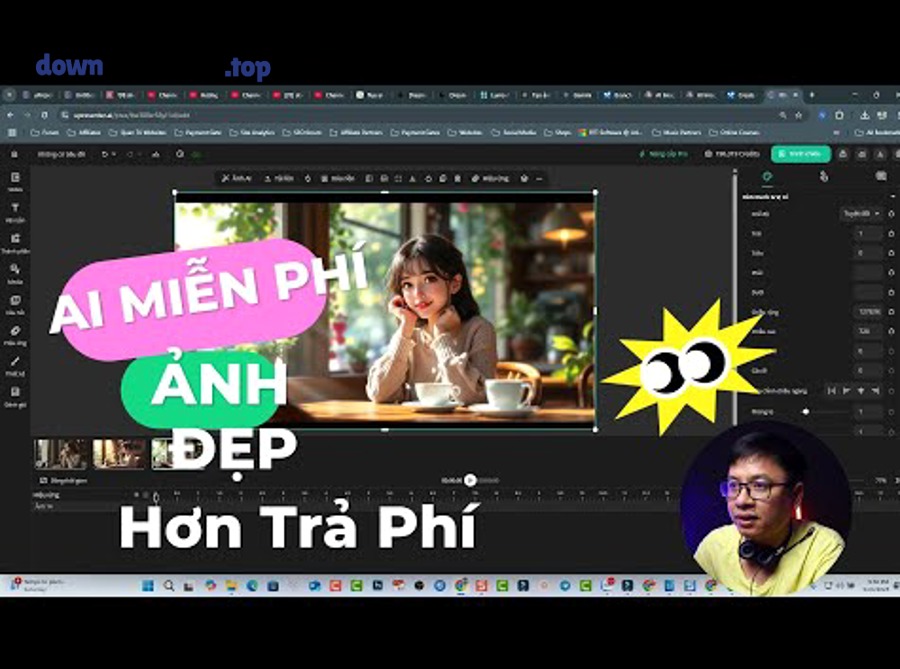The width and height of the screenshot is (900, 669).
Task: Open the Text panel in the left sidebar
Action: coord(17,205)
